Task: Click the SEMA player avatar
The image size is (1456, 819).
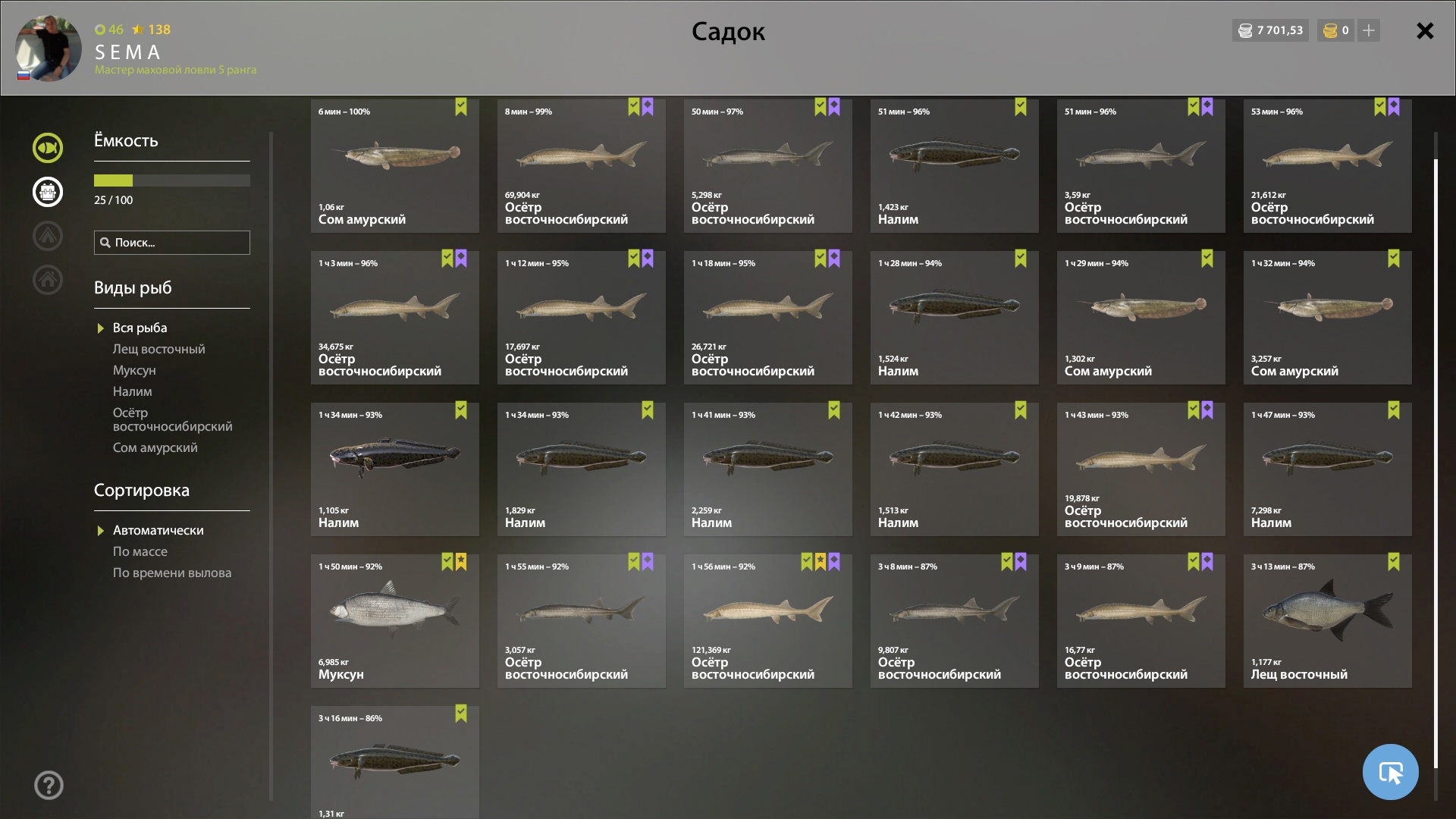Action: [x=49, y=49]
